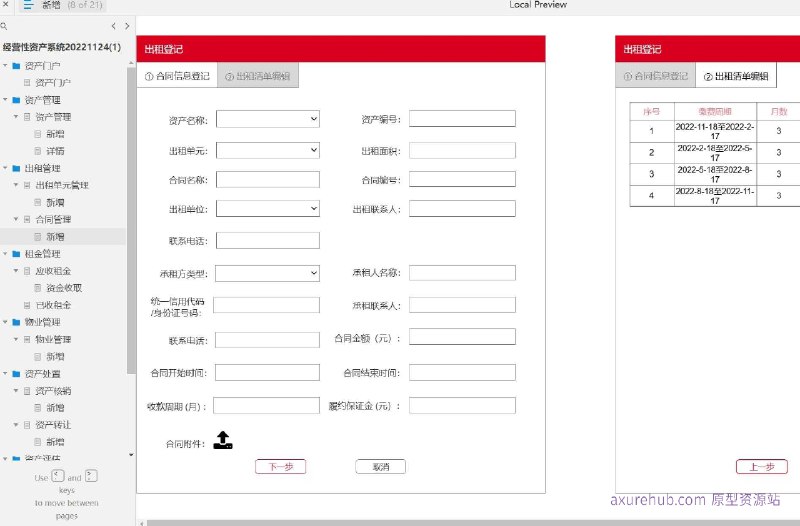
Task: Collapse the 合同管理 page arrow
Action: (x=16, y=219)
